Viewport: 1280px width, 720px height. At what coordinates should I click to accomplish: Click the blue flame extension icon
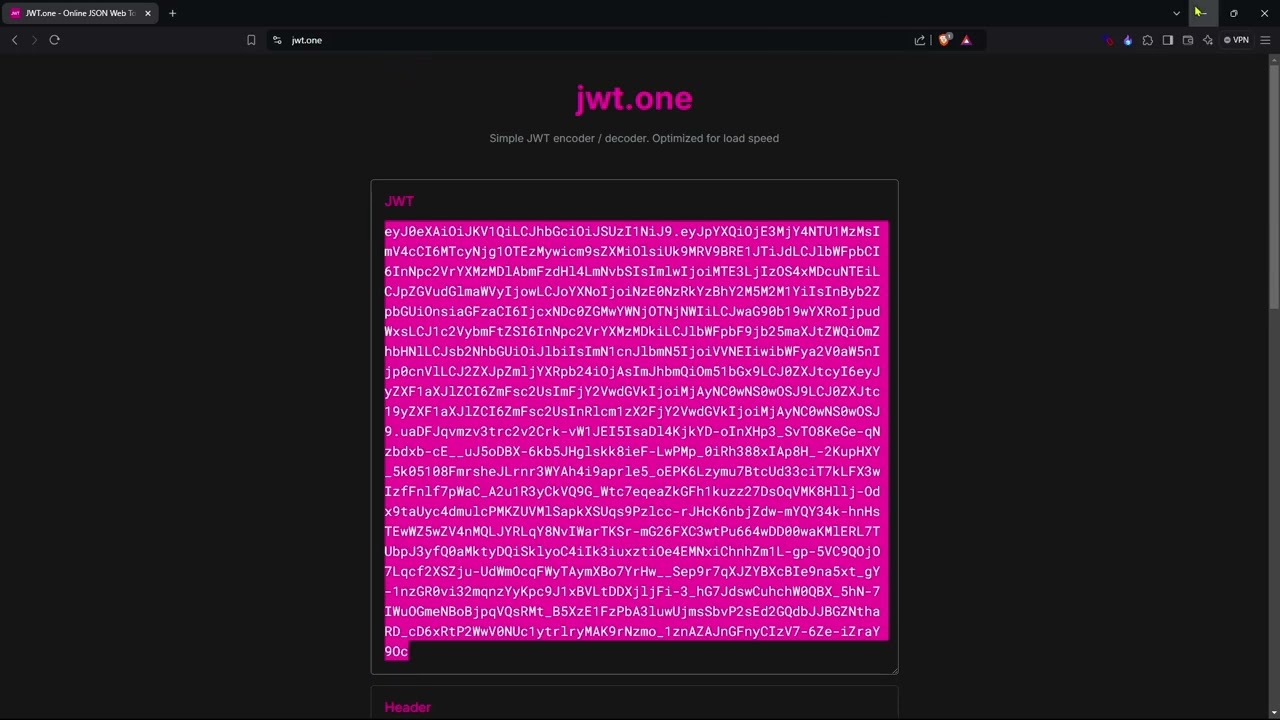[1128, 40]
